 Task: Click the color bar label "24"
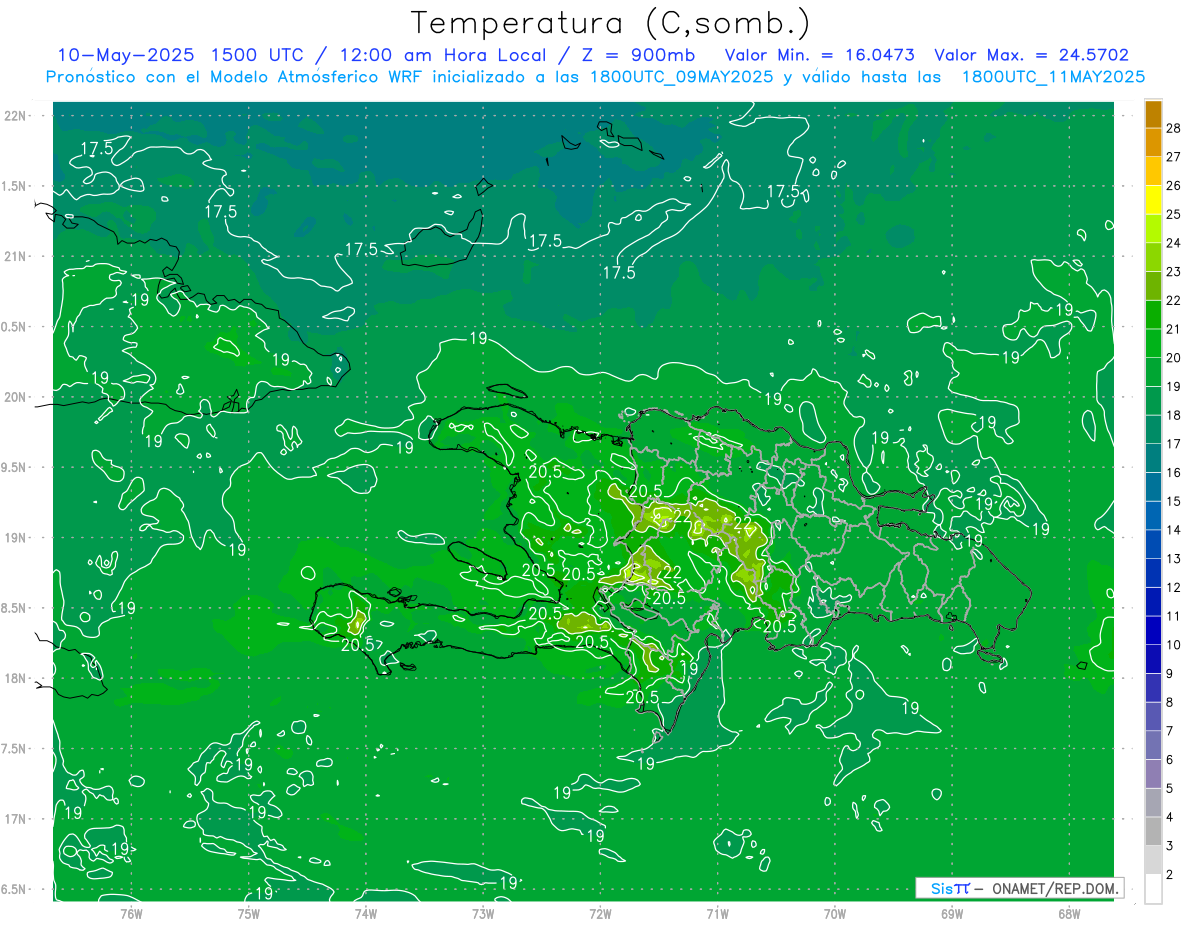coord(1174,242)
